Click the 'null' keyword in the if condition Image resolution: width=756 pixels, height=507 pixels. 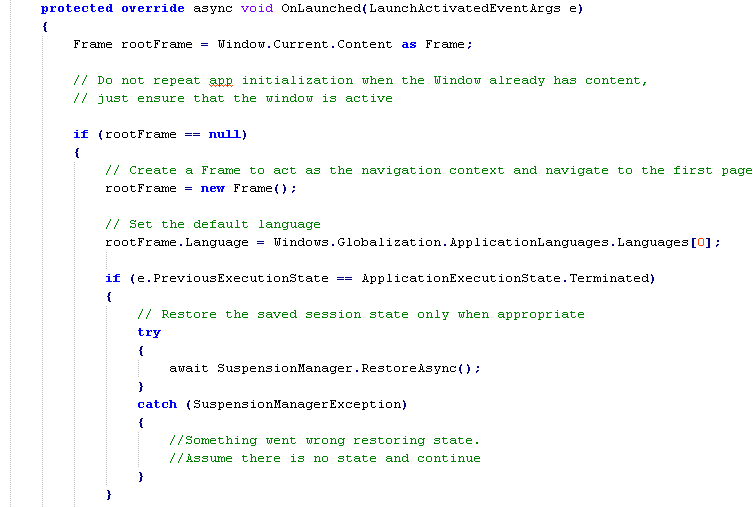click(224, 134)
